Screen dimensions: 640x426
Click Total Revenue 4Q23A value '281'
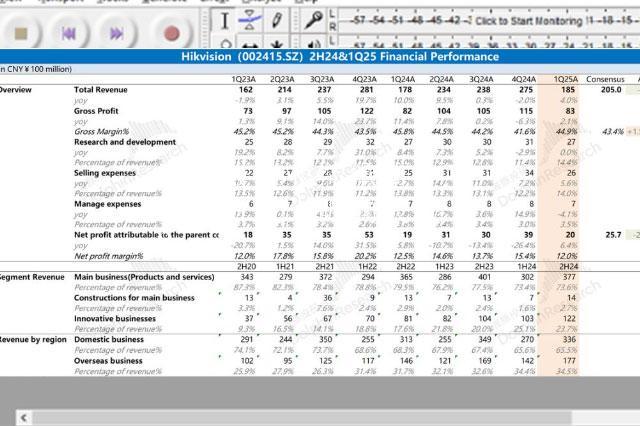(x=367, y=90)
